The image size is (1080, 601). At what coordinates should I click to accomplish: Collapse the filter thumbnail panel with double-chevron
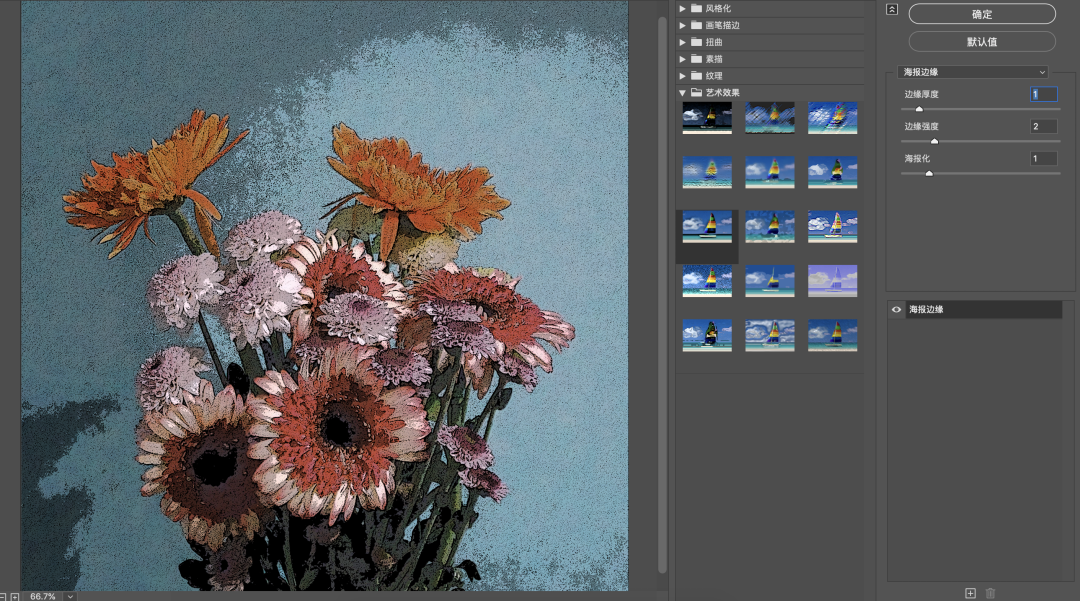pyautogui.click(x=892, y=10)
